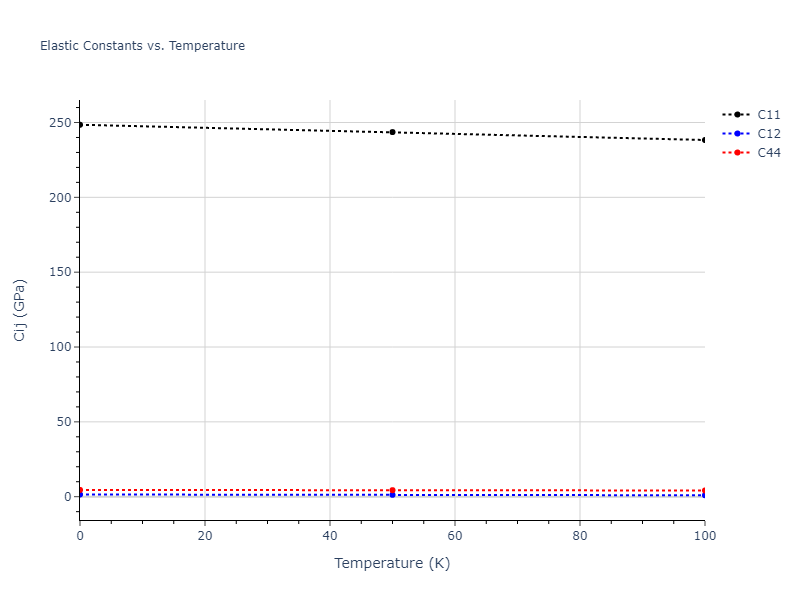Click the y-axis tick label 100
The image size is (800, 600).
(59, 347)
